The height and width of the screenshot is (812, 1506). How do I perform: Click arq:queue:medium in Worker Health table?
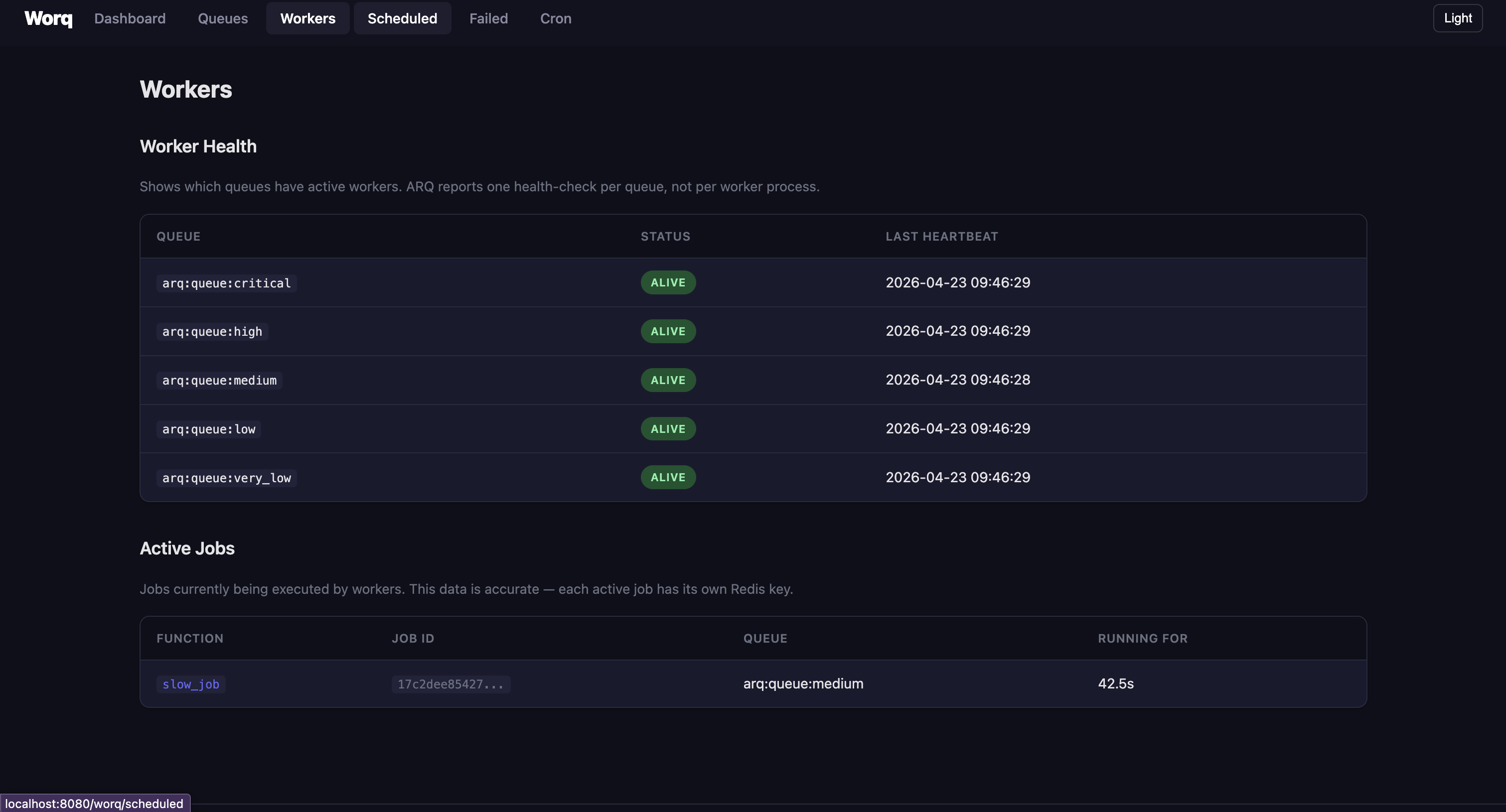click(x=219, y=381)
